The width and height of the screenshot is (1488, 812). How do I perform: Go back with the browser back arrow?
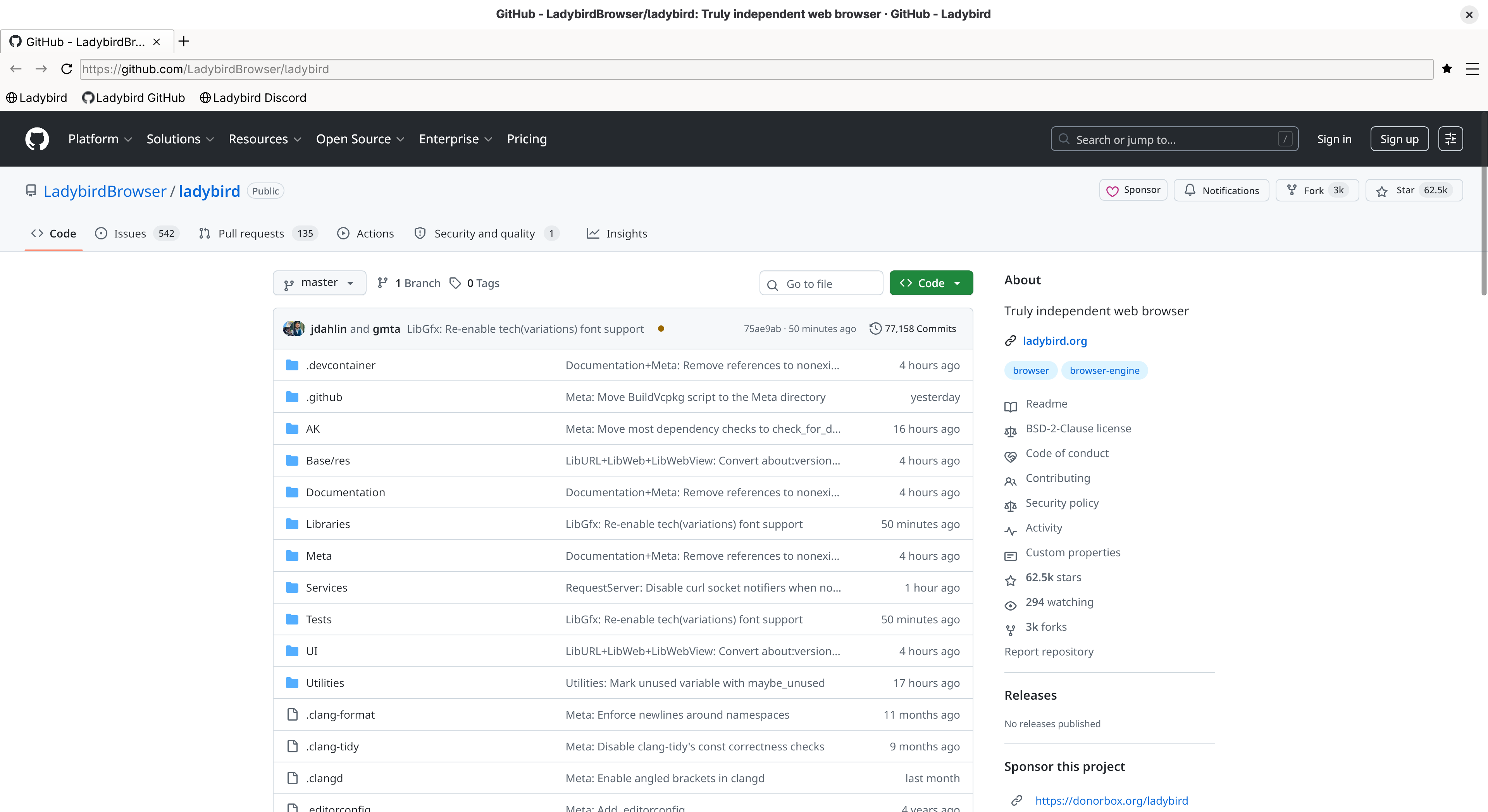coord(15,69)
